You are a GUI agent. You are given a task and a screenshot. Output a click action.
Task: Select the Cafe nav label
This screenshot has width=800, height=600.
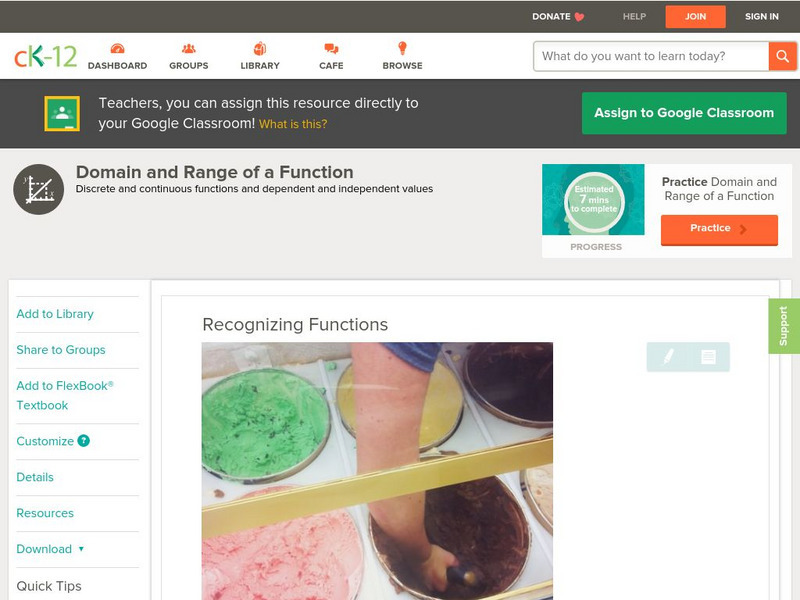[331, 66]
